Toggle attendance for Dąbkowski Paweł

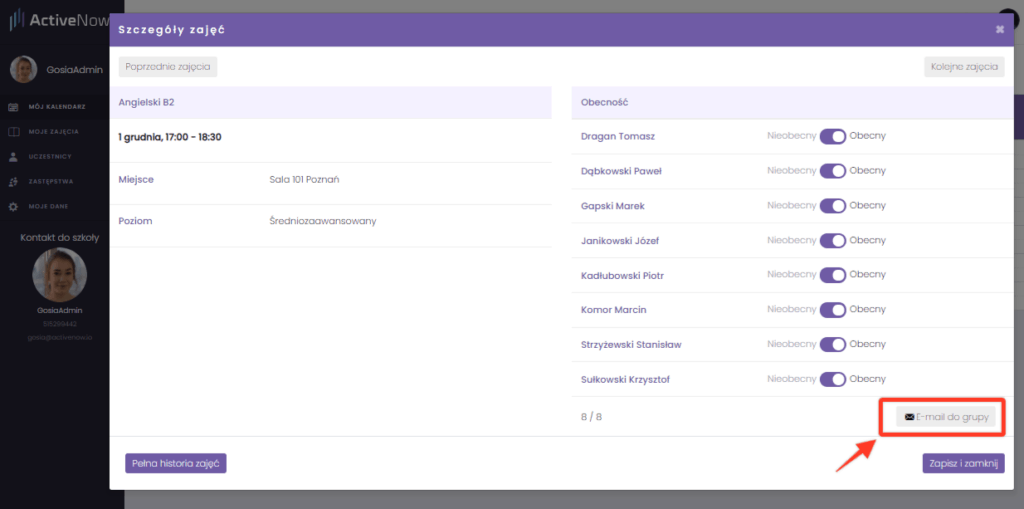click(x=833, y=171)
